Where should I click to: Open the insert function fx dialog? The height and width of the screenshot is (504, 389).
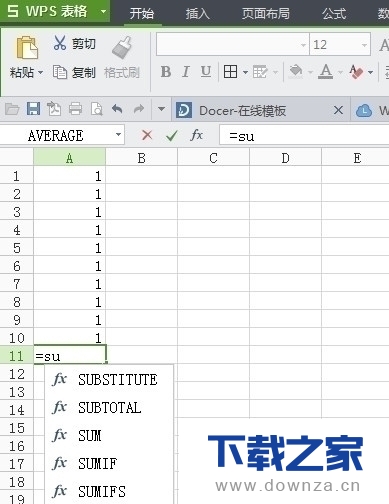tap(197, 135)
